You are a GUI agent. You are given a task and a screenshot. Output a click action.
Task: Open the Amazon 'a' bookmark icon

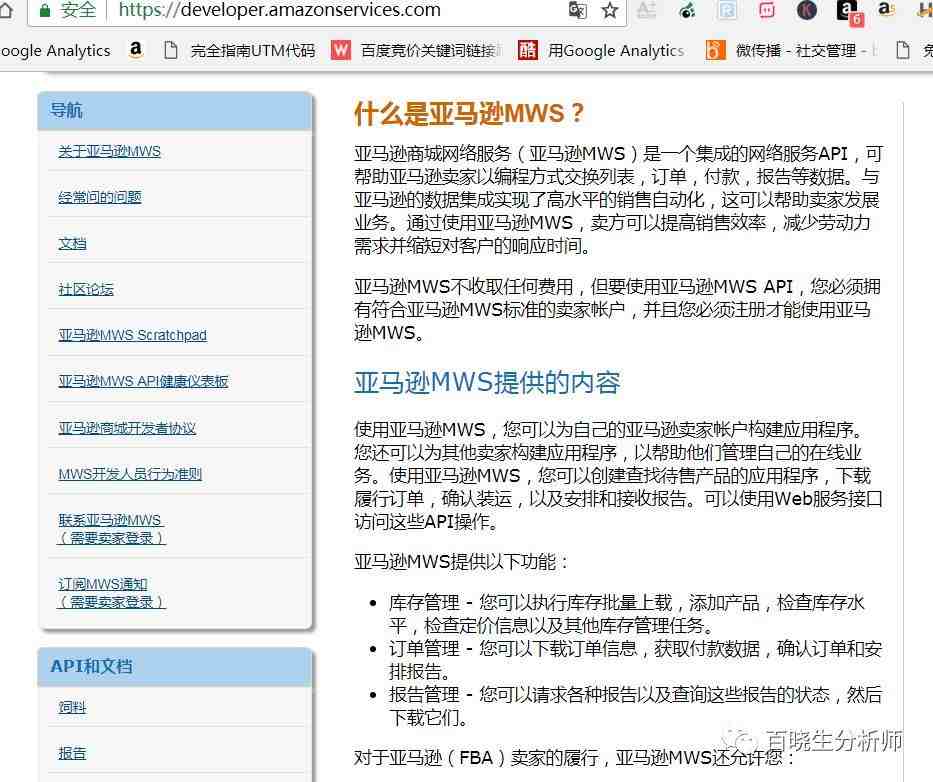[x=136, y=50]
